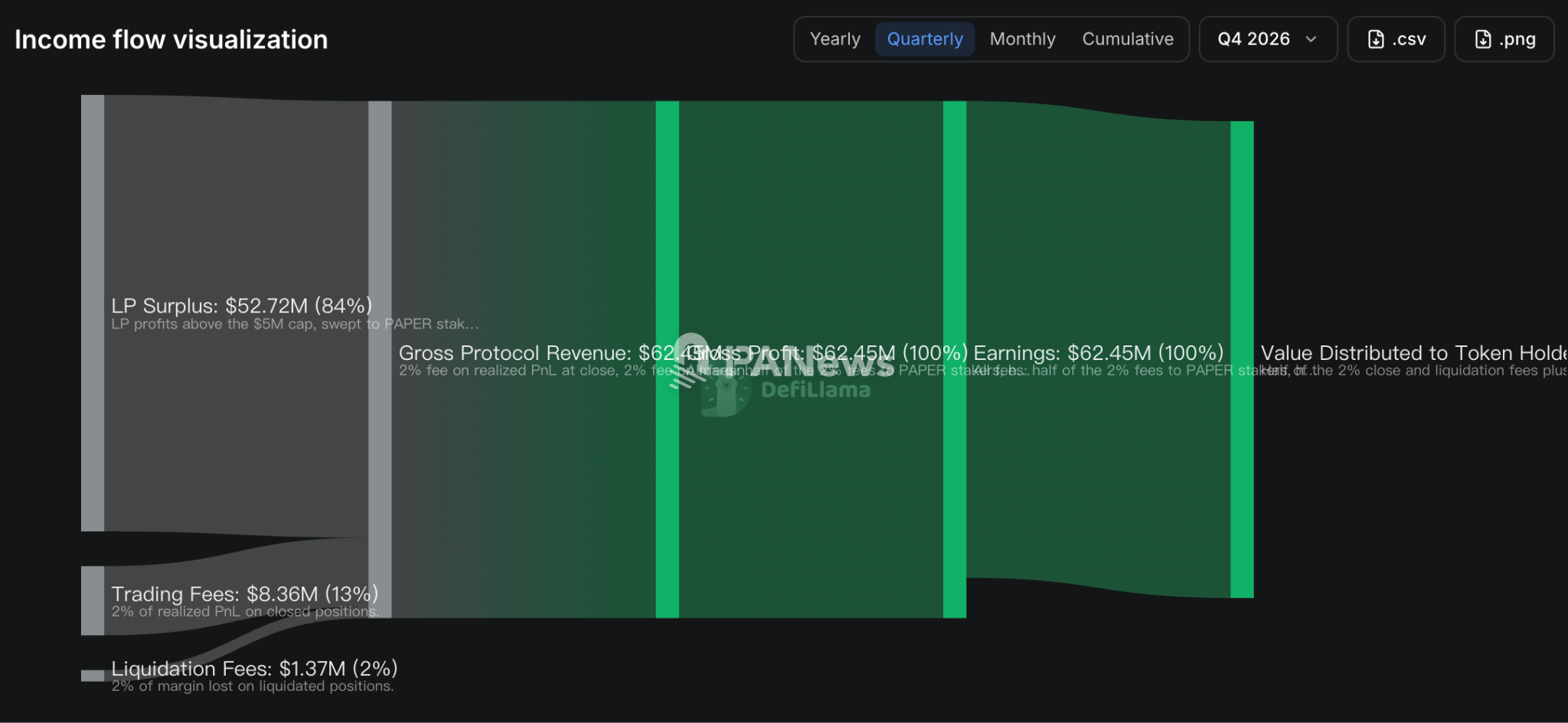Click the Gross Profit green node bar
This screenshot has height=723, width=1568.
pyautogui.click(x=667, y=359)
